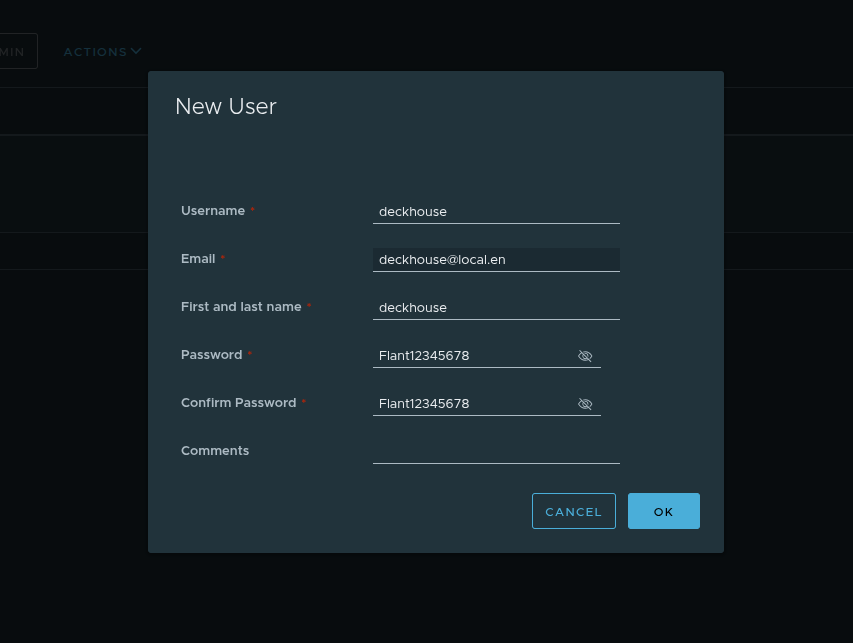The image size is (853, 643).
Task: Click CANCEL to dismiss the dialog
Action: pos(573,511)
